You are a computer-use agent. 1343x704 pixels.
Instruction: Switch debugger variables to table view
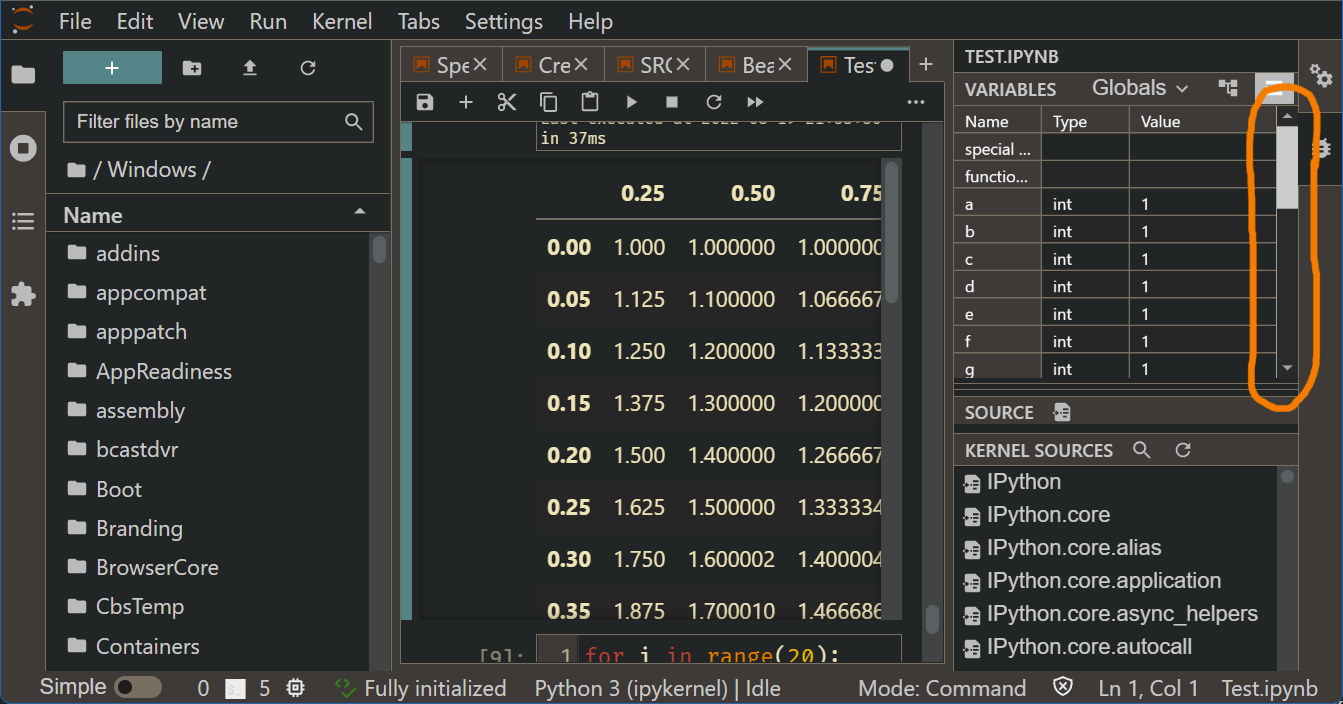pyautogui.click(x=1273, y=88)
